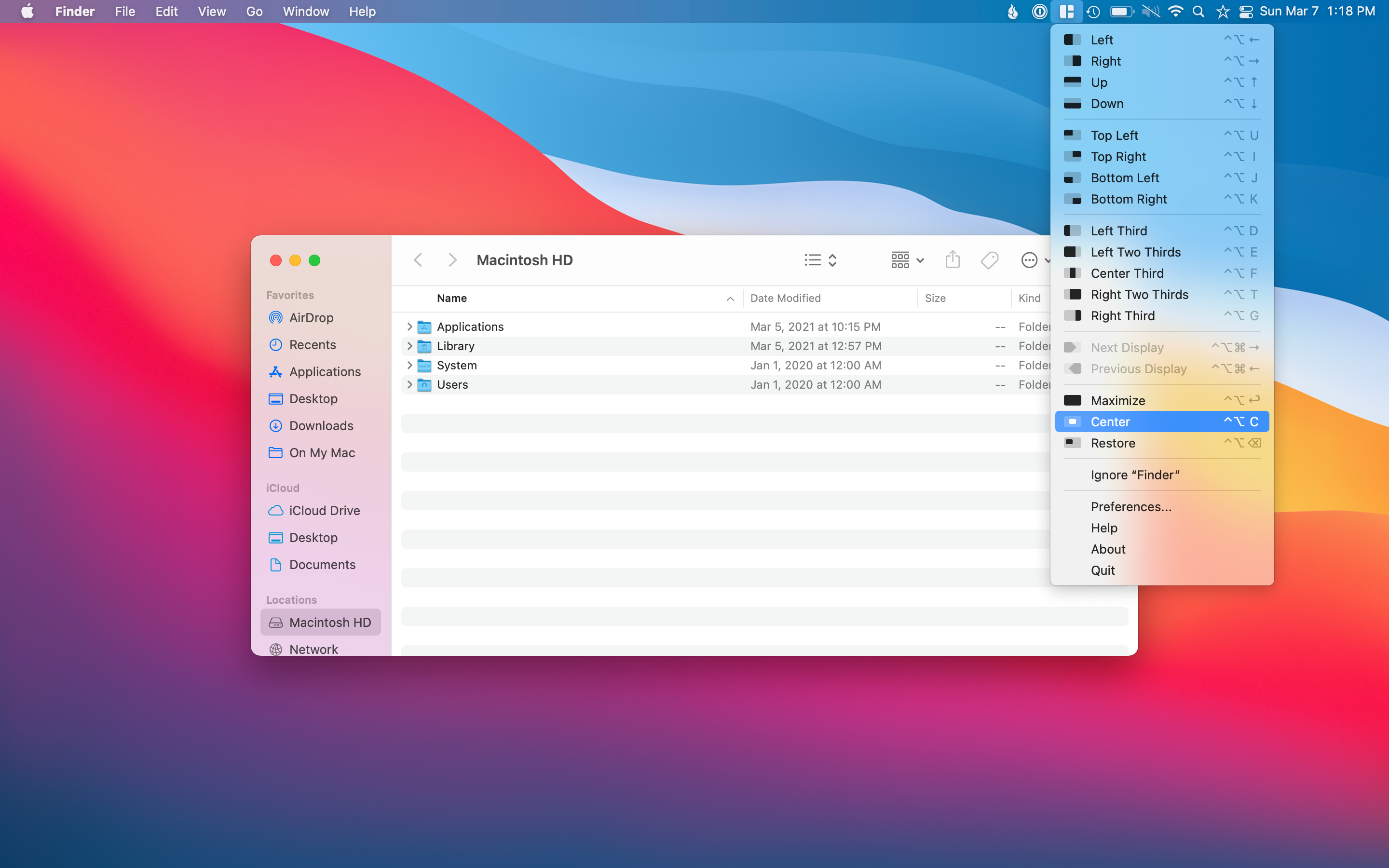
Task: Open the Apple menu
Action: pos(27,12)
